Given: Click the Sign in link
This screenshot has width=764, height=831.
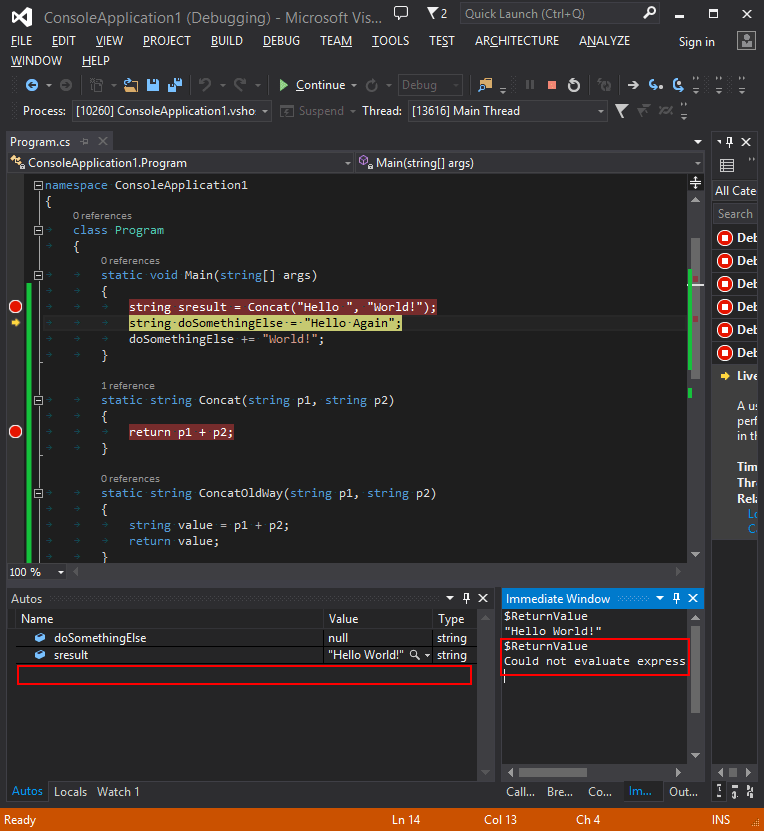Looking at the screenshot, I should pyautogui.click(x=696, y=41).
